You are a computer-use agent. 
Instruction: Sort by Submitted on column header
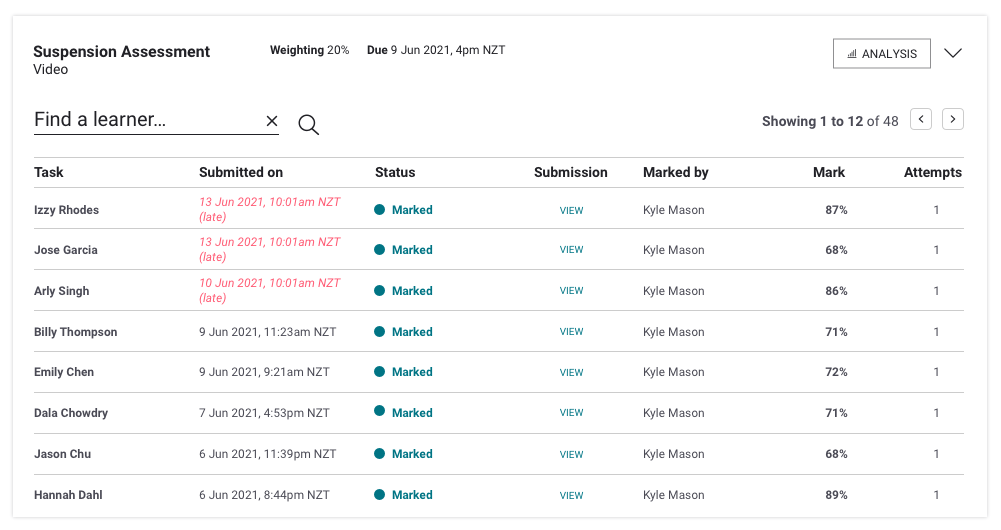[240, 172]
